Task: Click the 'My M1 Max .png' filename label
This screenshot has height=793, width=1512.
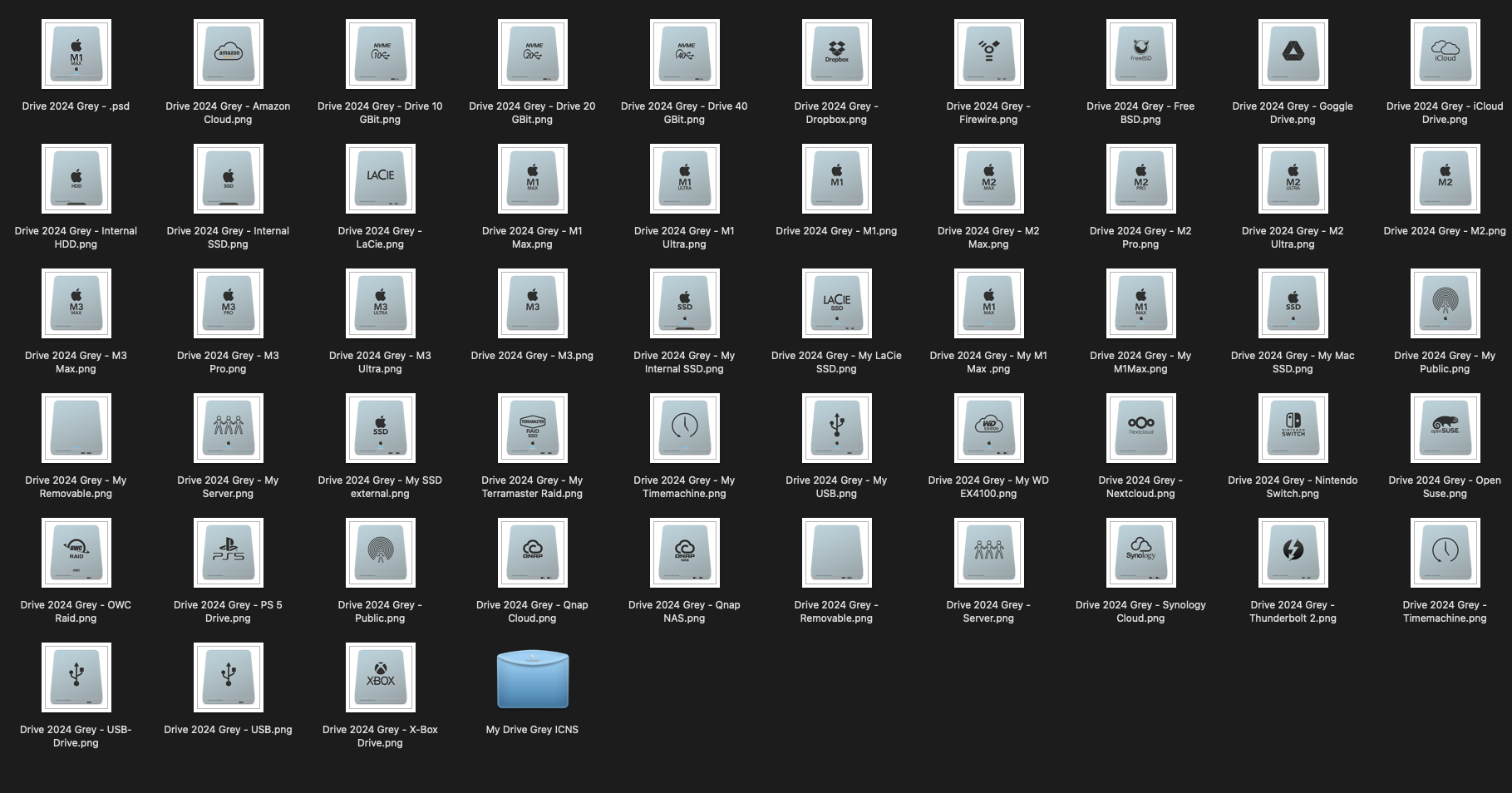Action: (x=988, y=362)
